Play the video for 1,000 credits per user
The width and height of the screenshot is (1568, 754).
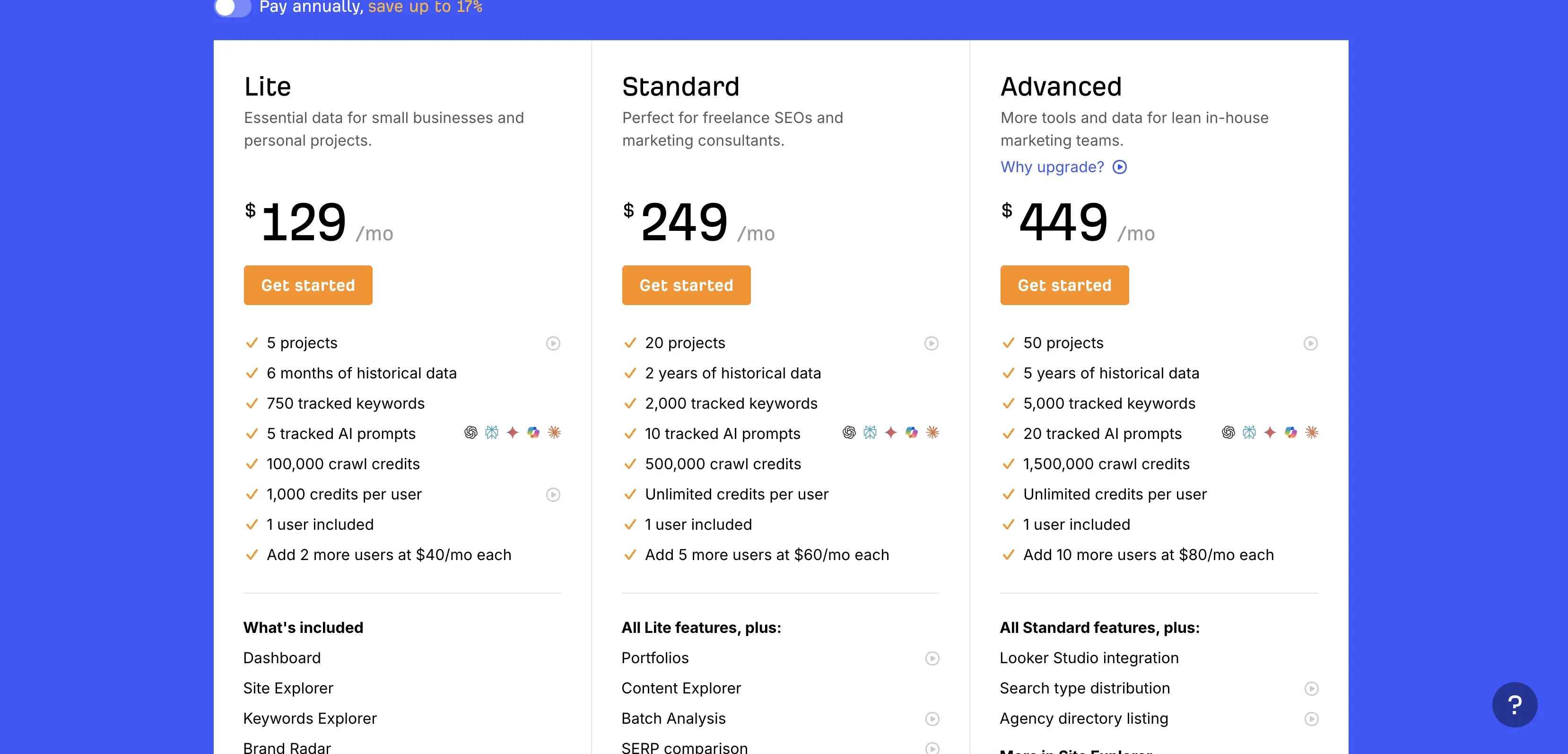pos(553,494)
